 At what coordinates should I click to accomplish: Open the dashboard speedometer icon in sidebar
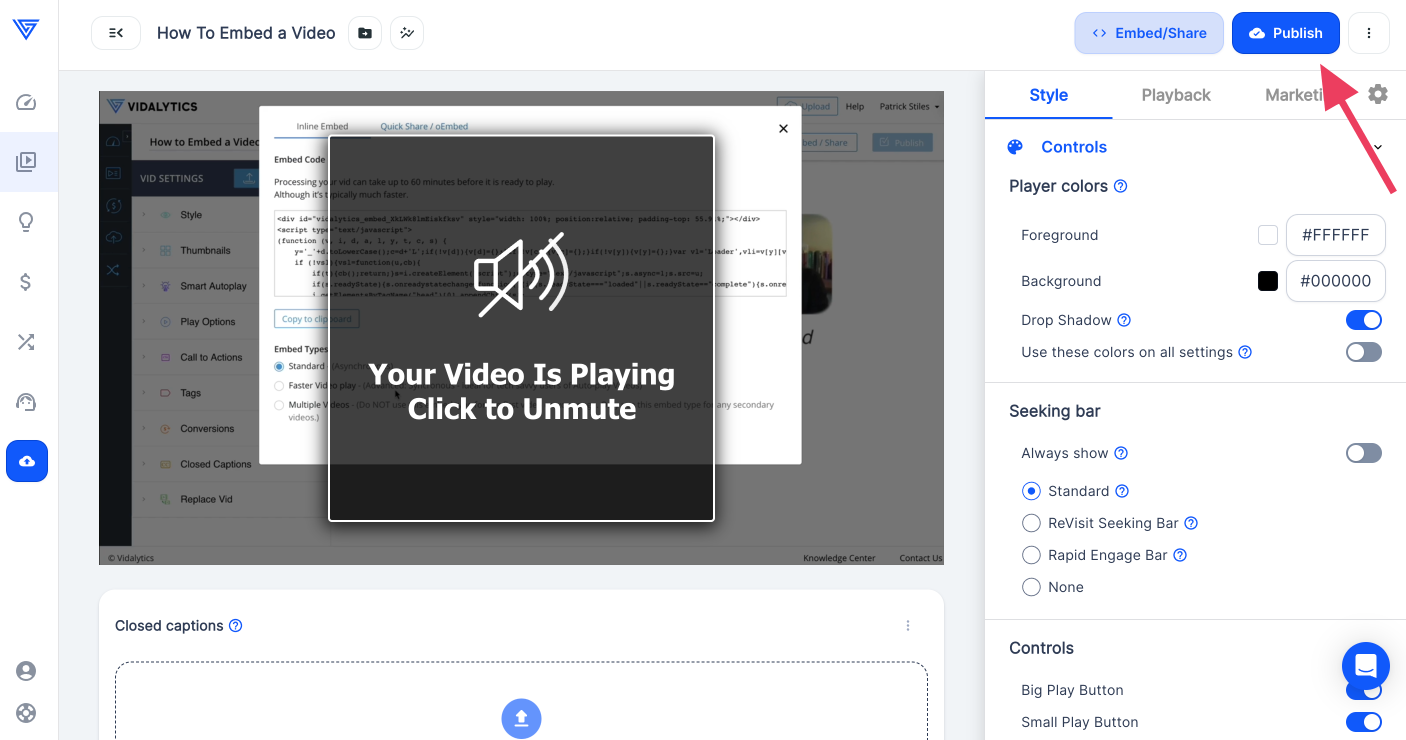click(27, 102)
